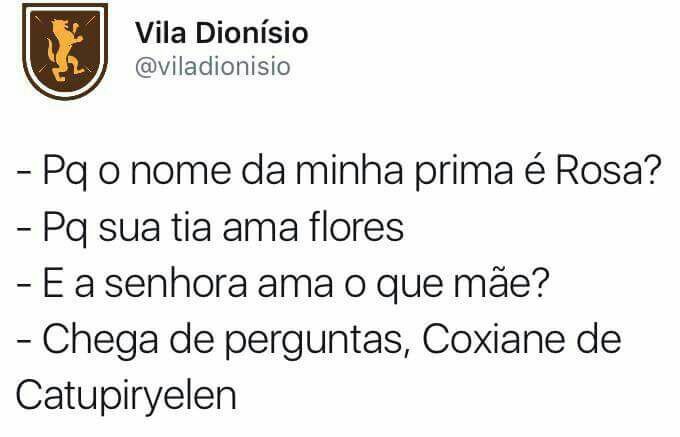Click the golden lion emblem in avatar
This screenshot has width=680, height=437.
point(65,49)
